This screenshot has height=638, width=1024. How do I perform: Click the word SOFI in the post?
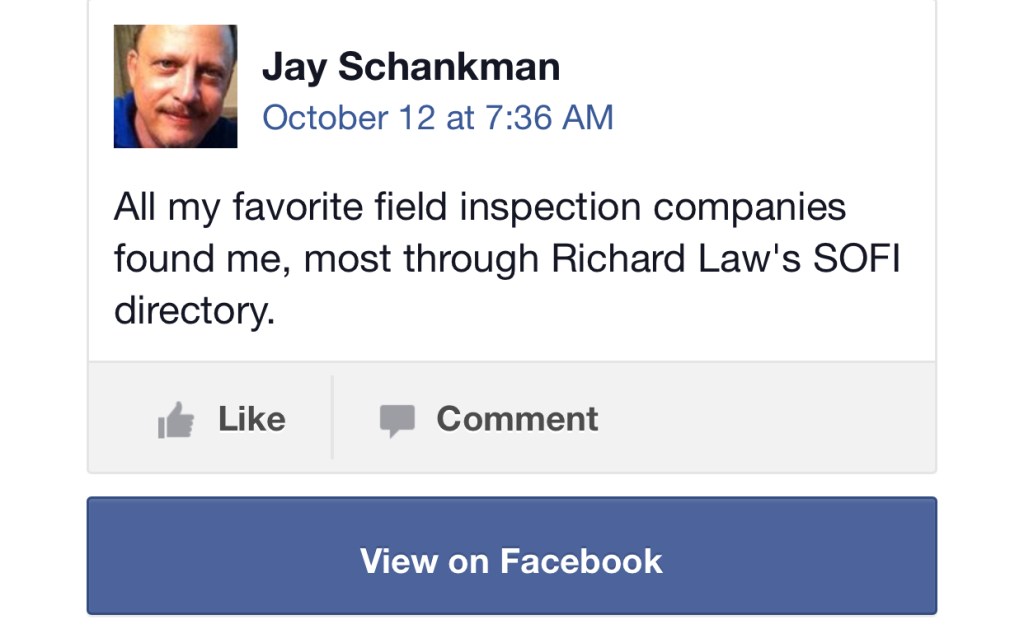(856, 259)
